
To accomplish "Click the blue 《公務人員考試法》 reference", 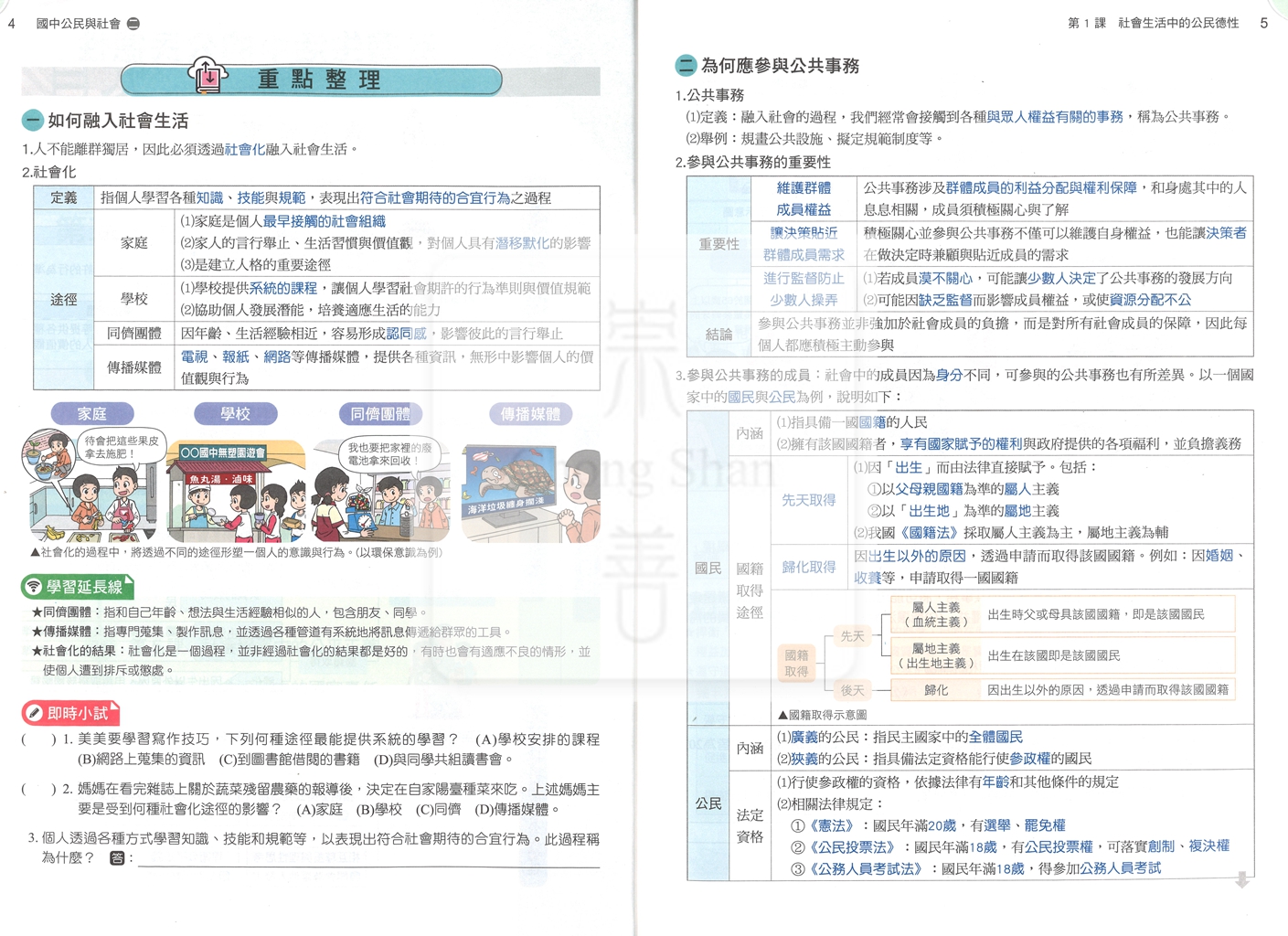I will point(865,869).
